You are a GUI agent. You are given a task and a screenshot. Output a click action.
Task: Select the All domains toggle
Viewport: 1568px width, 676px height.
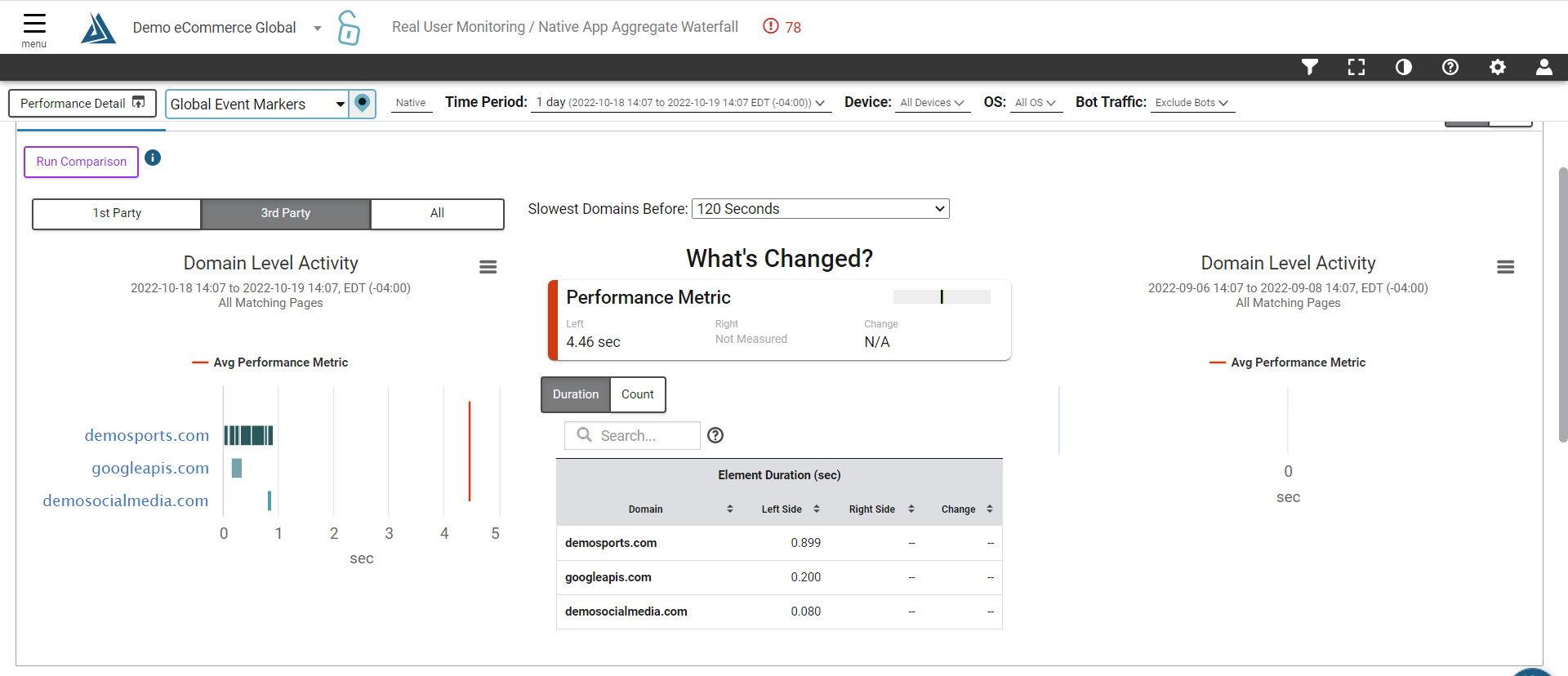point(437,213)
